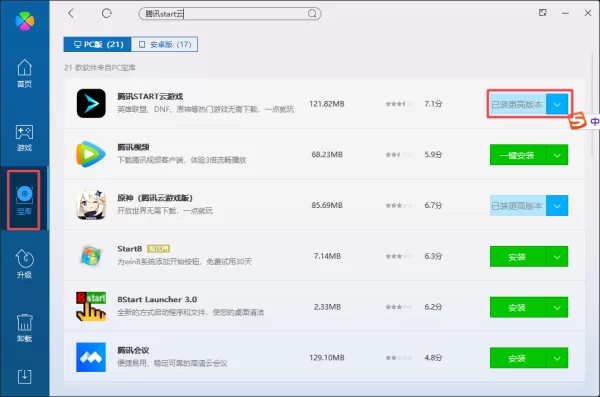Open the 宝库 software library in sidebar

coord(24,200)
